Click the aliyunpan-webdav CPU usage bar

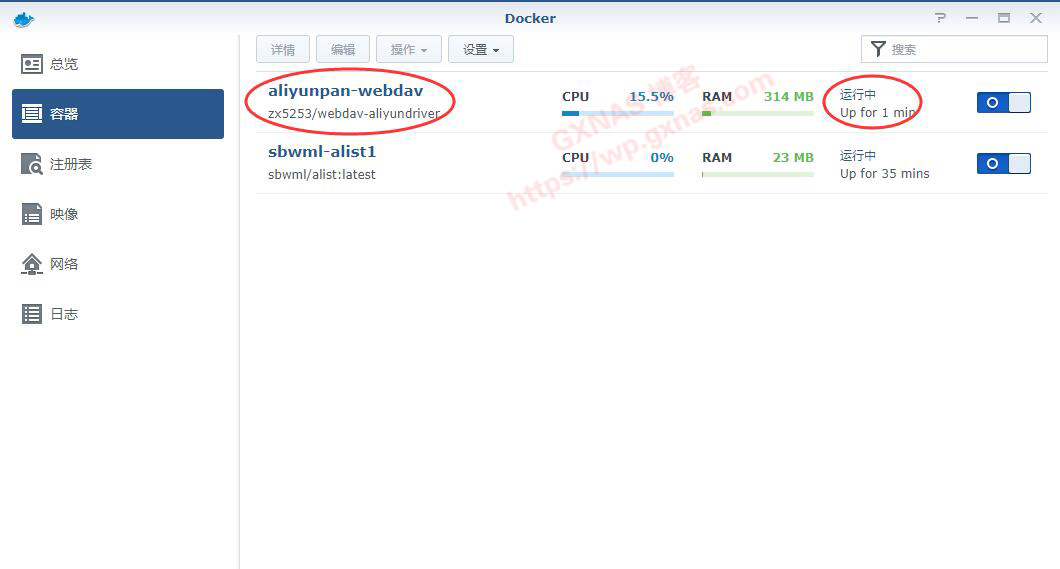coord(618,114)
